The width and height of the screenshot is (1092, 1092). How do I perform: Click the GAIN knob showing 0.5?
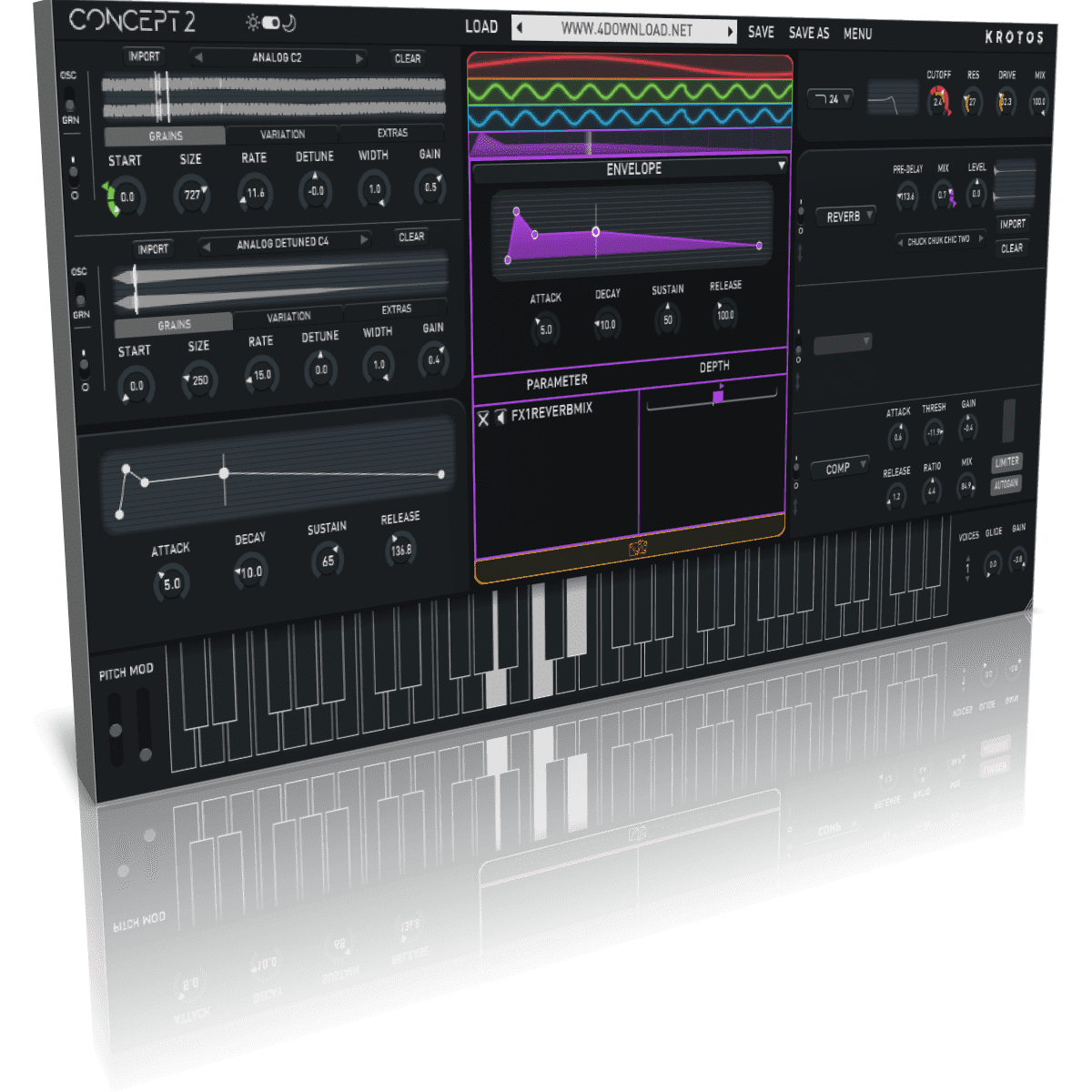click(x=430, y=187)
